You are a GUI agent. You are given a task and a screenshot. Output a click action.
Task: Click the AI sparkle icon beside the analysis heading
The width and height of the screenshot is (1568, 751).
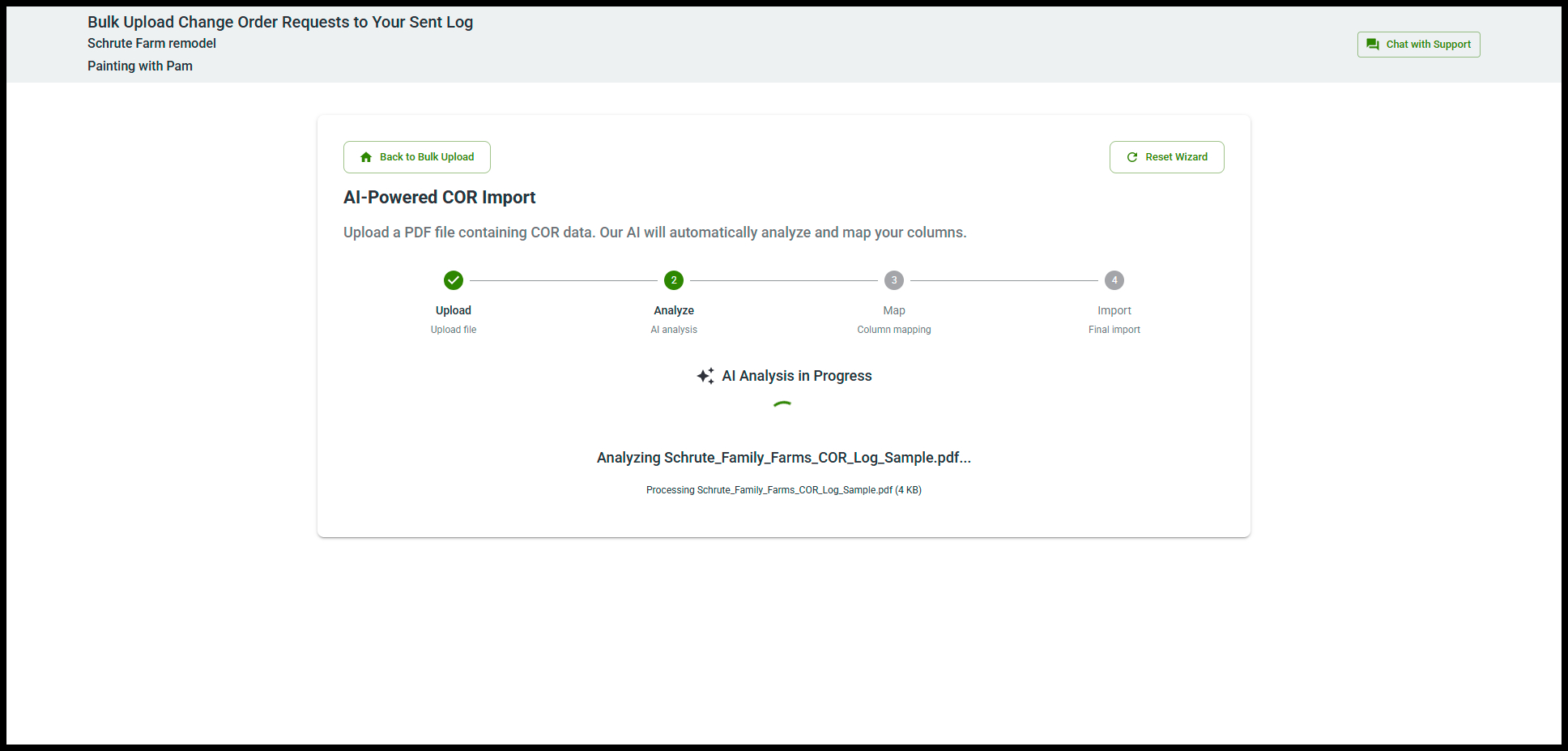click(x=705, y=376)
